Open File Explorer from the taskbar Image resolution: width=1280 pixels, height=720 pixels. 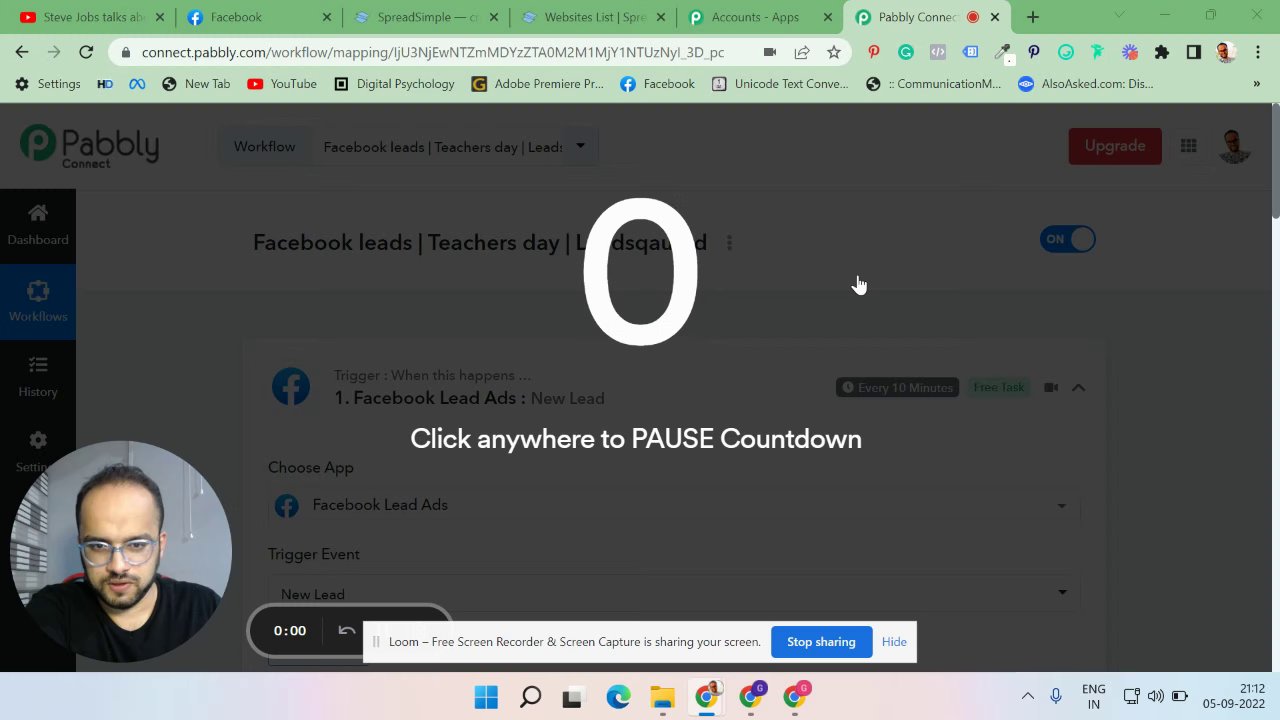tap(662, 697)
